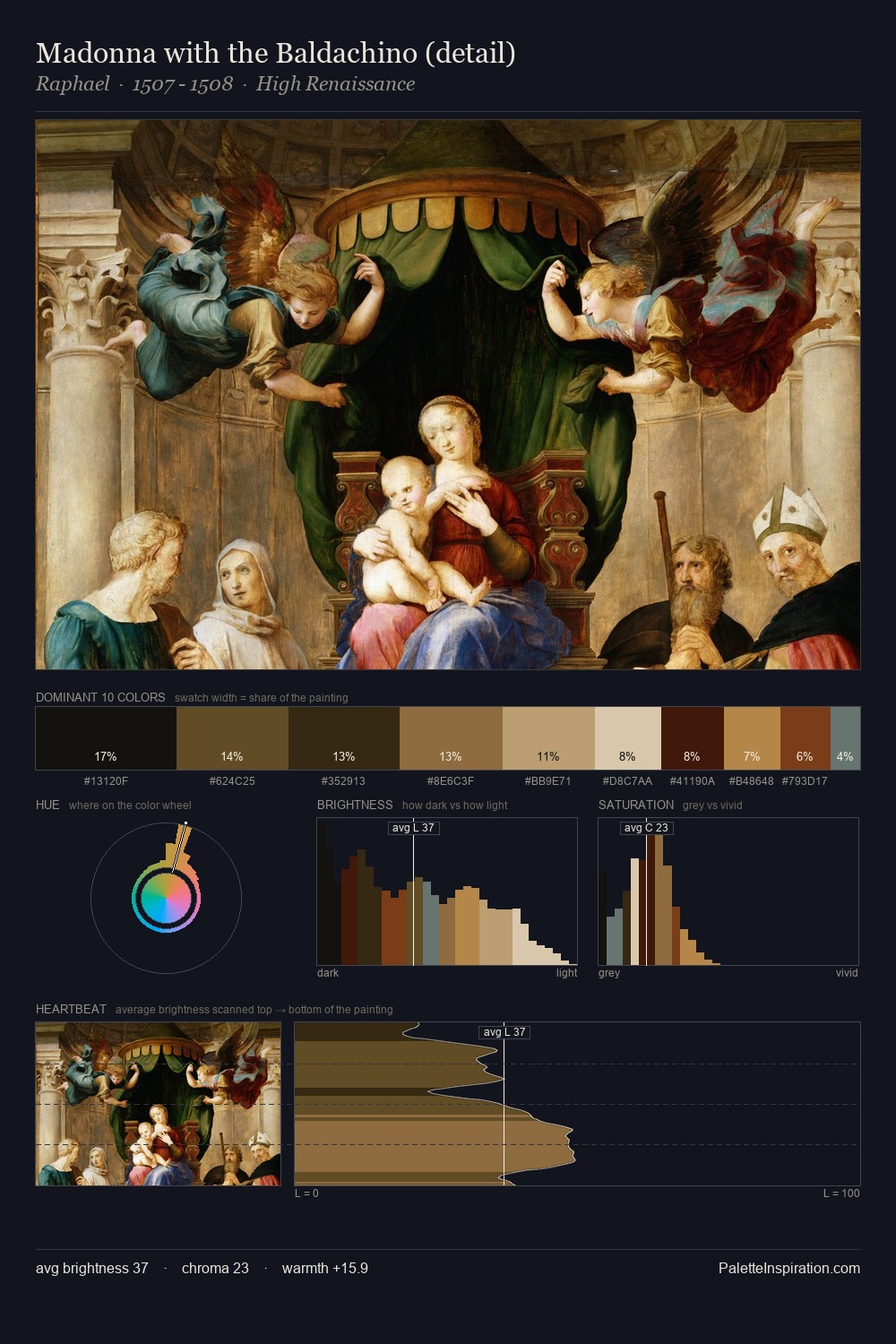The width and height of the screenshot is (896, 1344).
Task: Select the #624C25 swatch at 14%
Action: pyautogui.click(x=232, y=738)
